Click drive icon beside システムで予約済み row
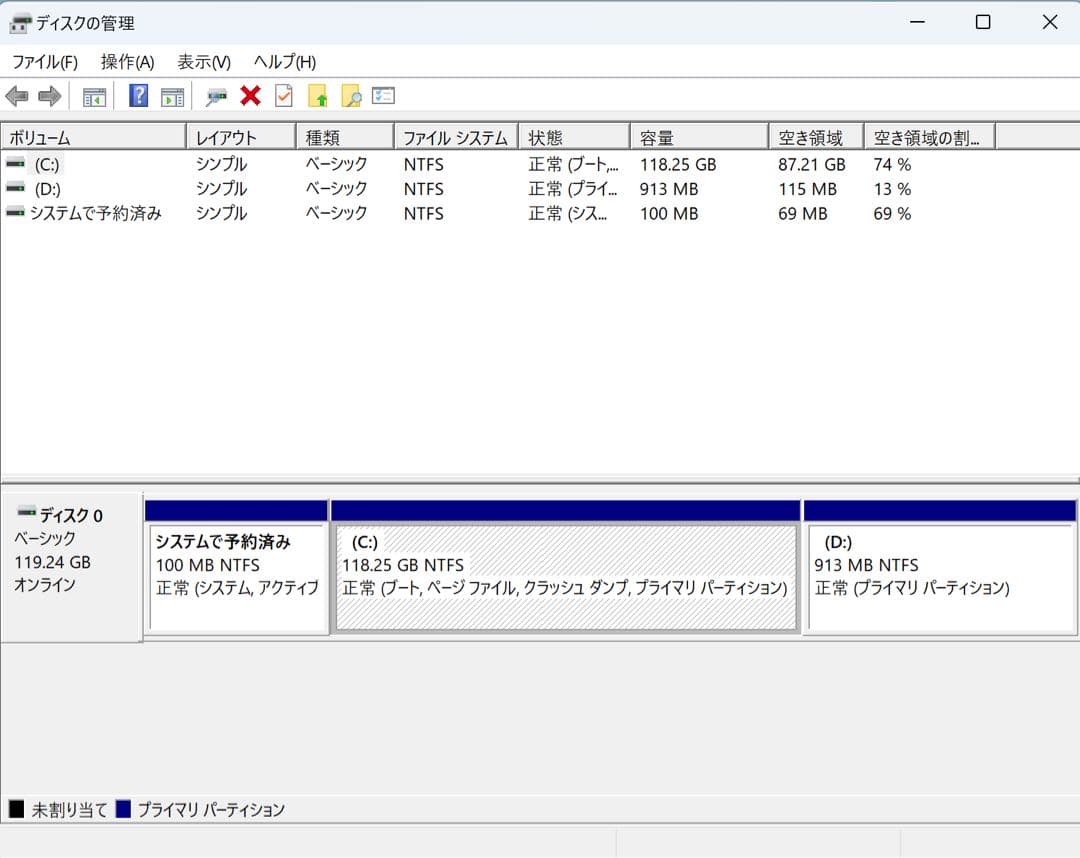This screenshot has height=858, width=1080. click(x=16, y=213)
